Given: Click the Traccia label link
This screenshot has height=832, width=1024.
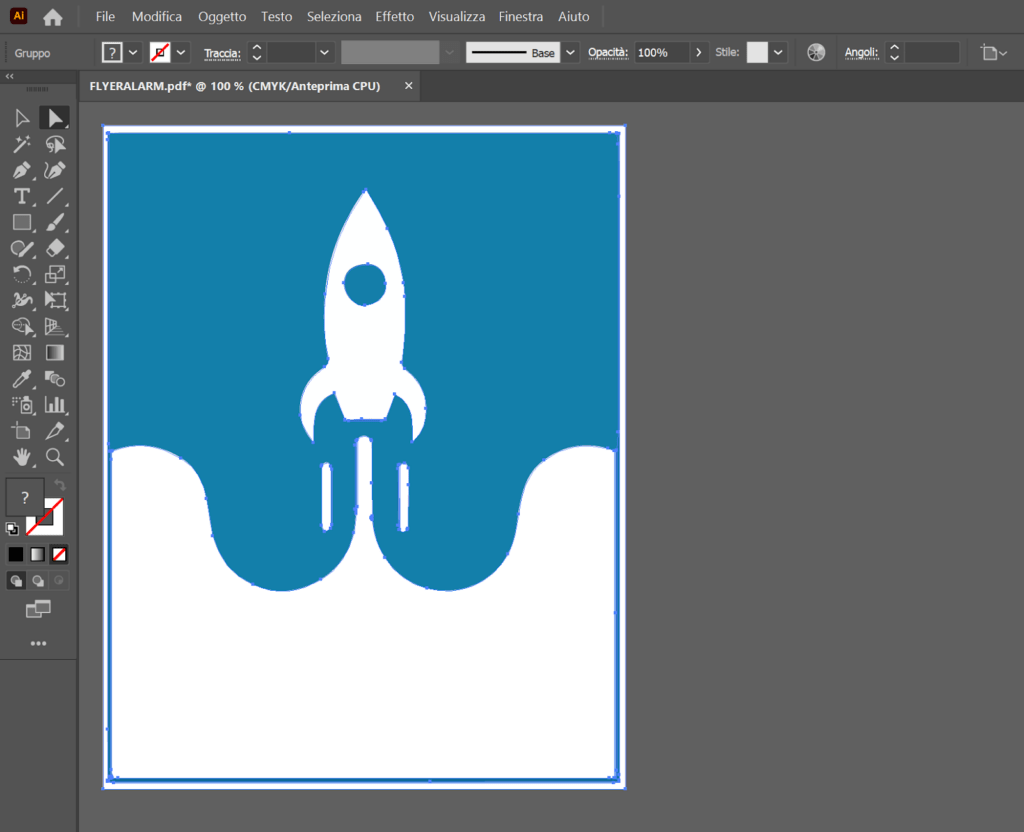Looking at the screenshot, I should 222,53.
